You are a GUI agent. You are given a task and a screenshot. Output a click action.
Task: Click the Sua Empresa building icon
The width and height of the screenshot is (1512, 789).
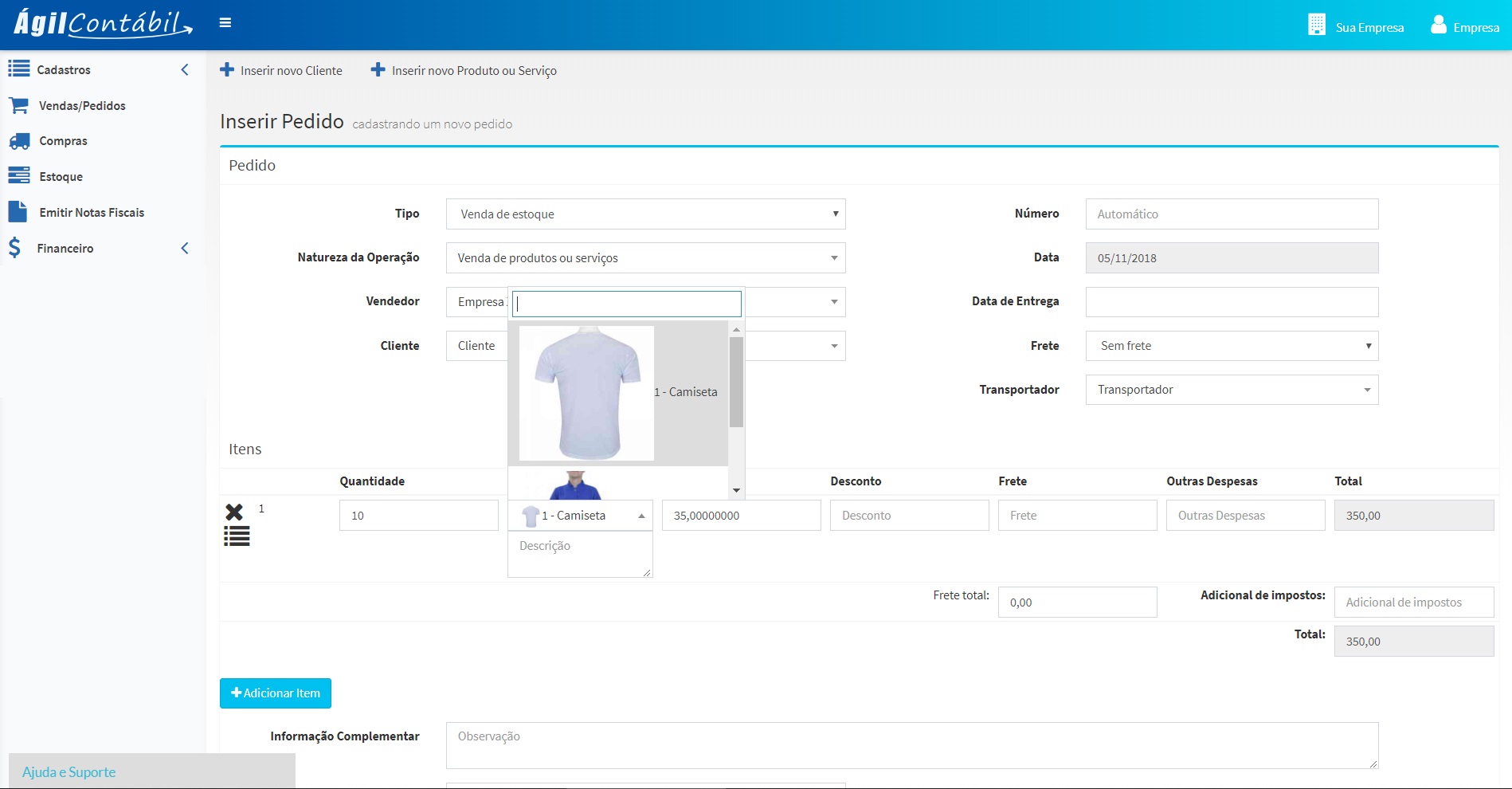click(1316, 26)
